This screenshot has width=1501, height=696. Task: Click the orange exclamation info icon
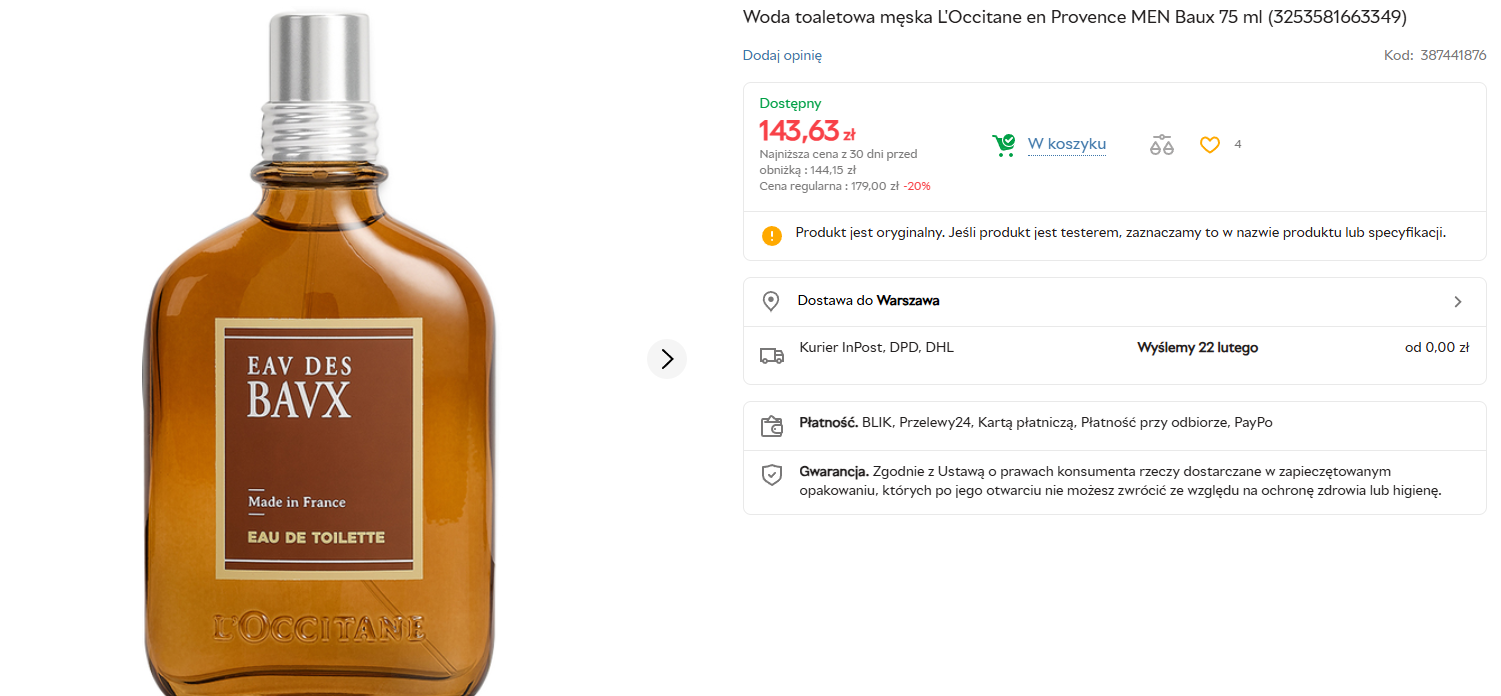[x=772, y=235]
